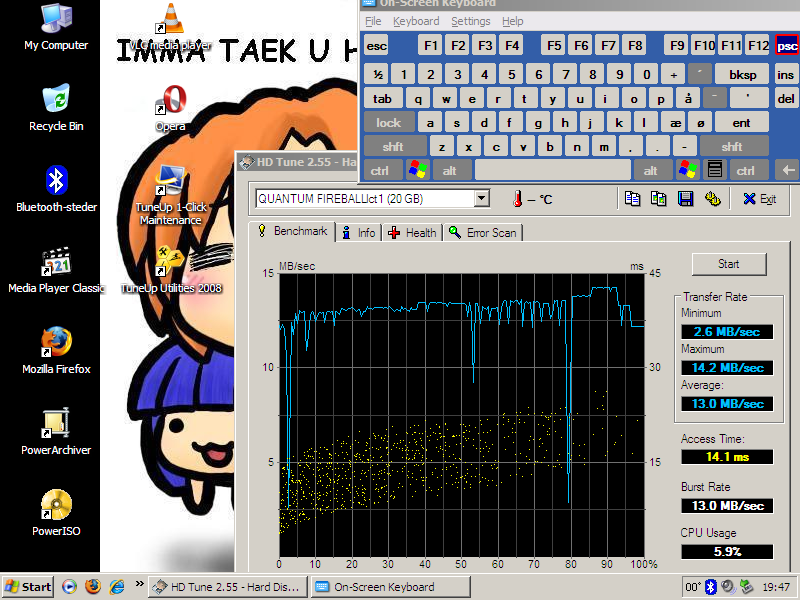Click the 19:47 clock in system tray
This screenshot has width=800, height=600.
[x=776, y=587]
